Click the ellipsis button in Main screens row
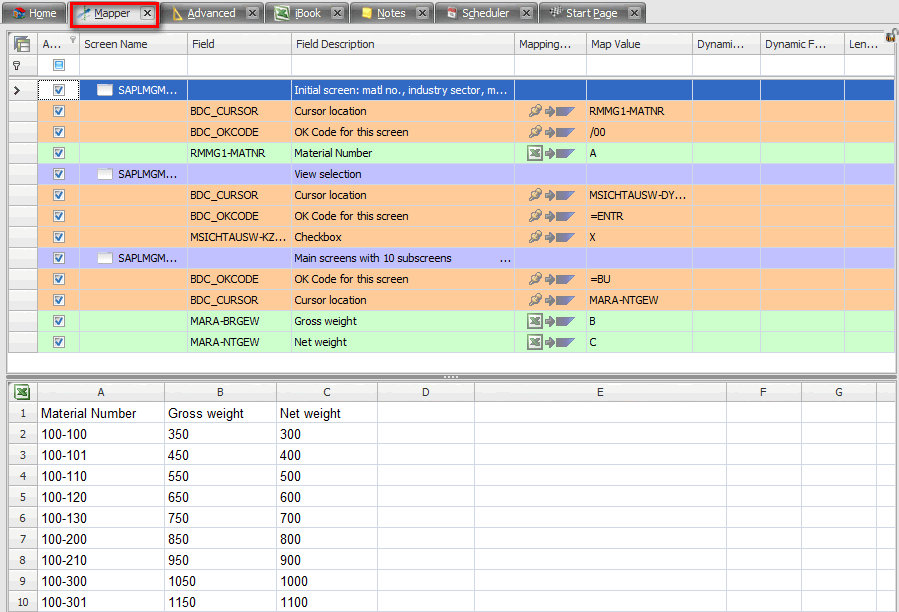 [x=505, y=259]
